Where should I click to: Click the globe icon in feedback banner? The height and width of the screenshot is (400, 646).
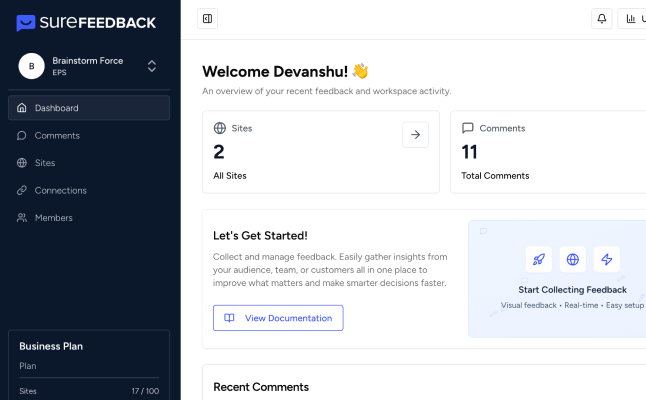tap(573, 259)
